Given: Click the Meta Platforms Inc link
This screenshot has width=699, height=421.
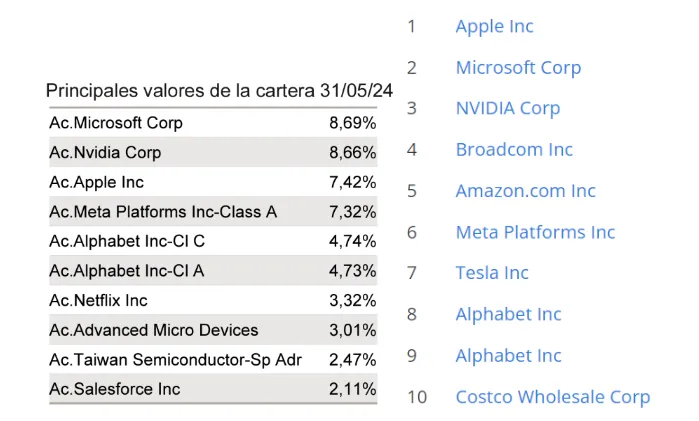Looking at the screenshot, I should (535, 232).
